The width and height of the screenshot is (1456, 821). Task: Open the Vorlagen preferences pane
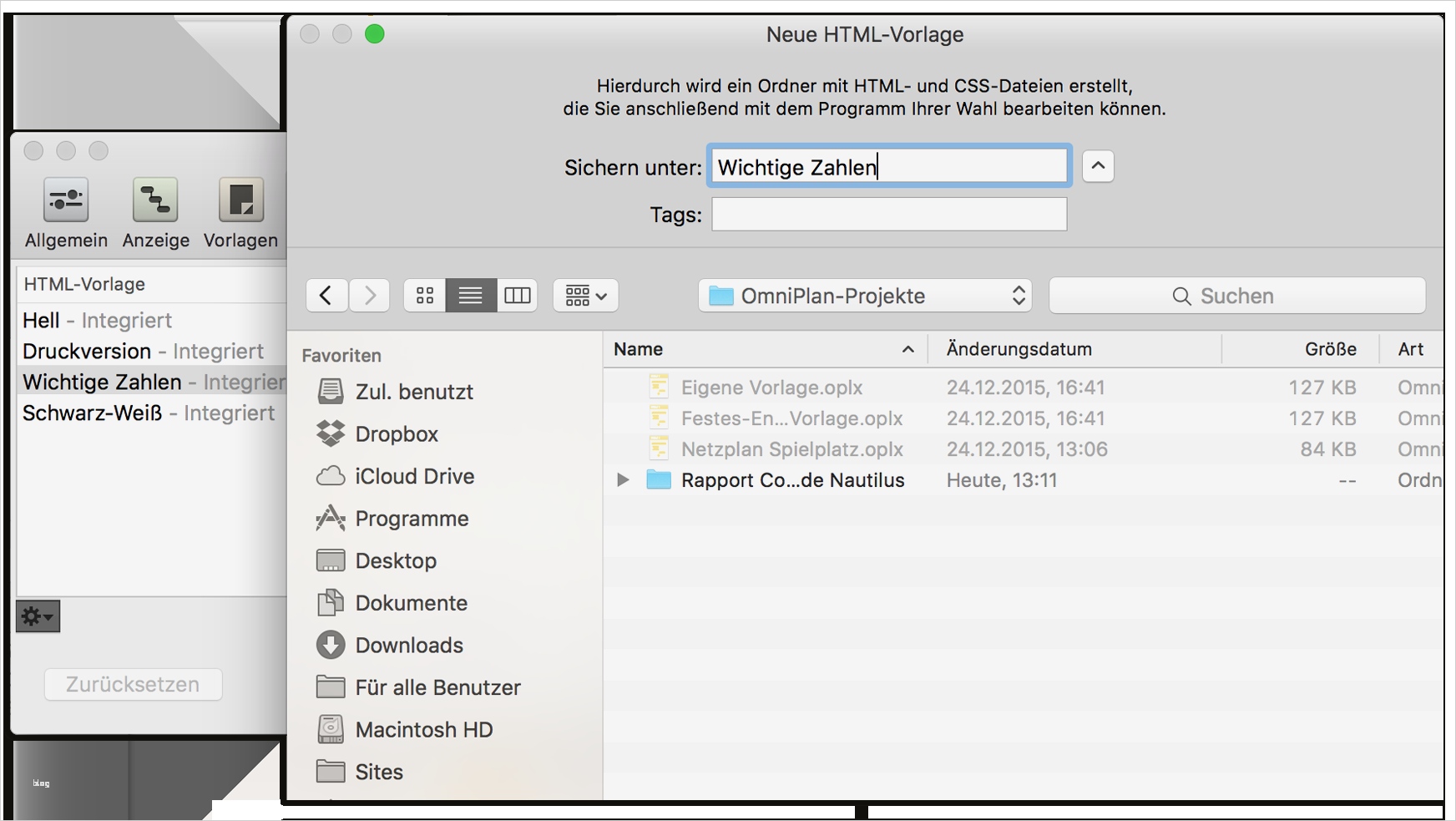pos(240,212)
